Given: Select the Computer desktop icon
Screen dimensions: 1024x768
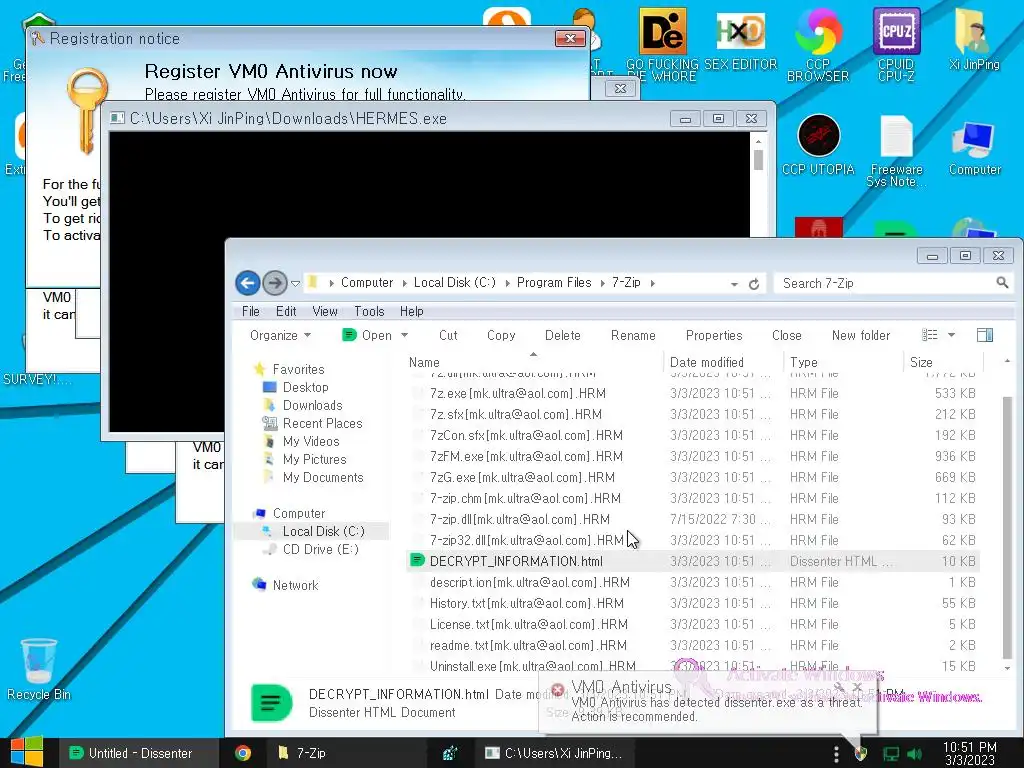Looking at the screenshot, I should [974, 148].
